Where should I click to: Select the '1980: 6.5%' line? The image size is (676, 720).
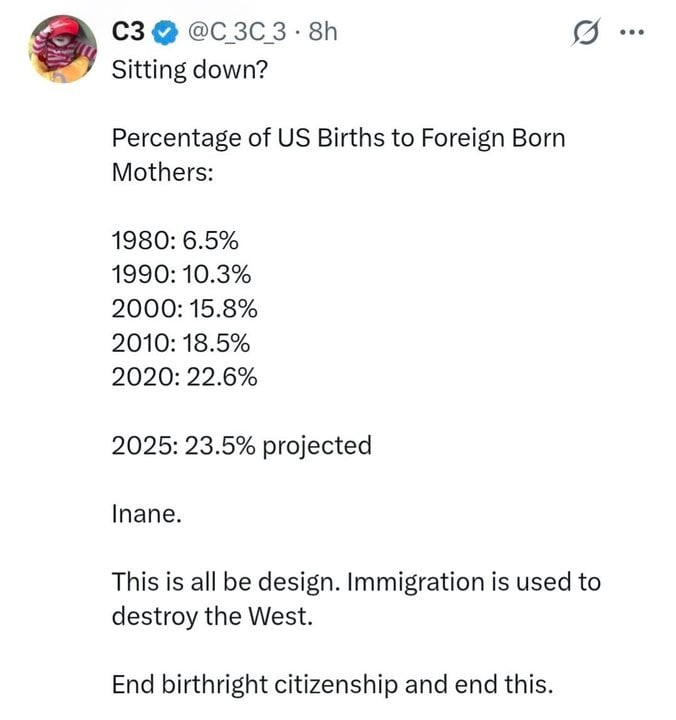(175, 240)
